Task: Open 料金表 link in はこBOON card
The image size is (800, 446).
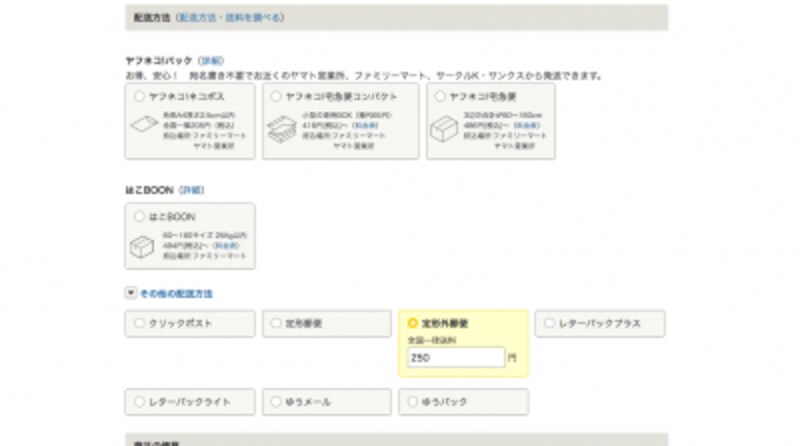Action: coord(227,245)
